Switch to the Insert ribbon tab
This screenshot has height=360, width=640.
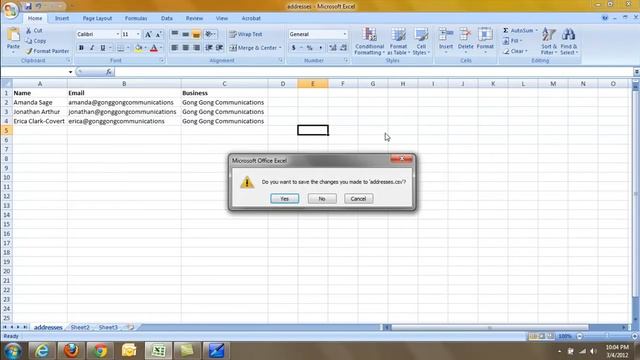(x=62, y=18)
